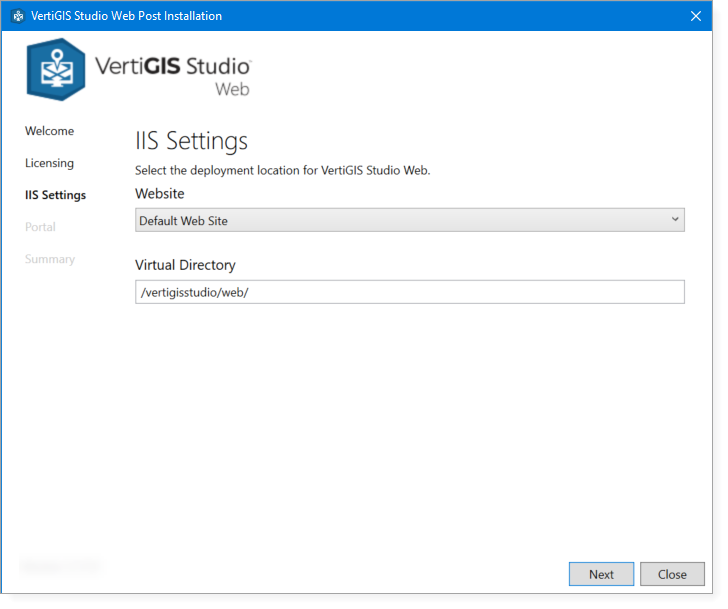
Task: Click the Website field label
Action: pyautogui.click(x=160, y=194)
